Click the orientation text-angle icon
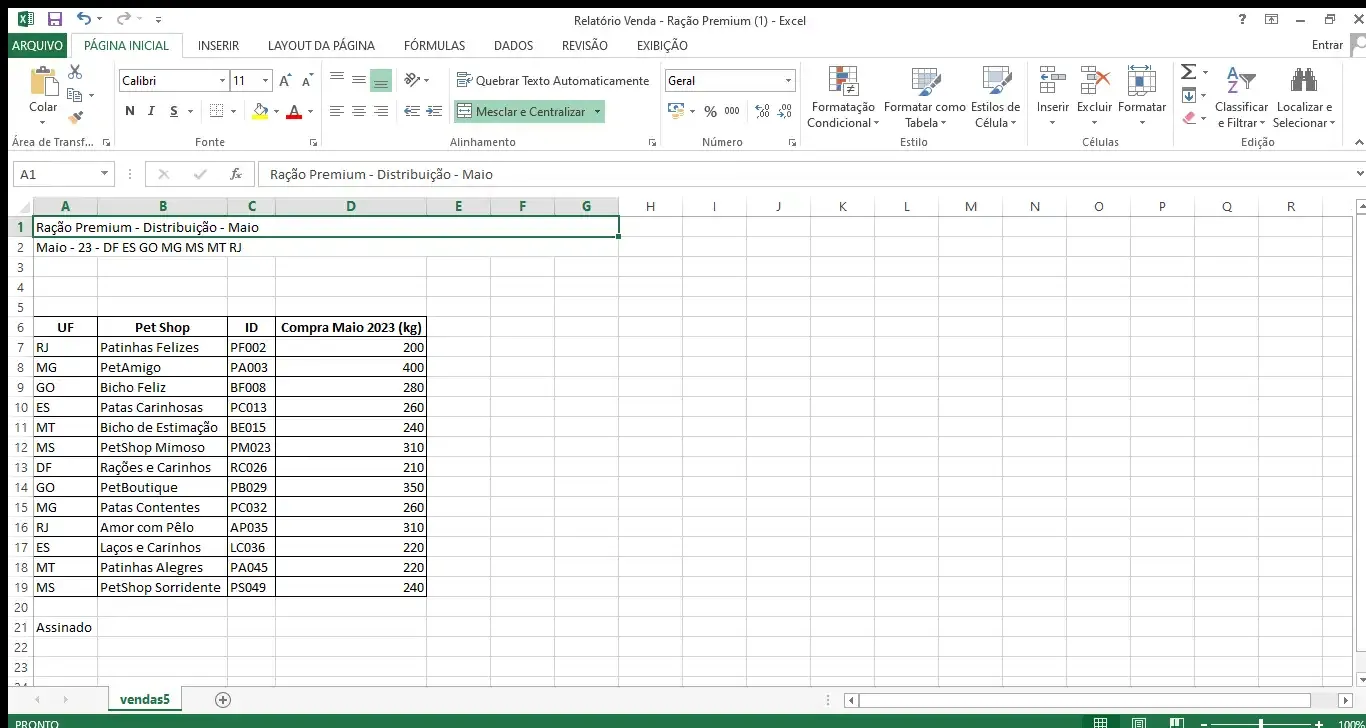The image size is (1366, 728). pos(412,80)
